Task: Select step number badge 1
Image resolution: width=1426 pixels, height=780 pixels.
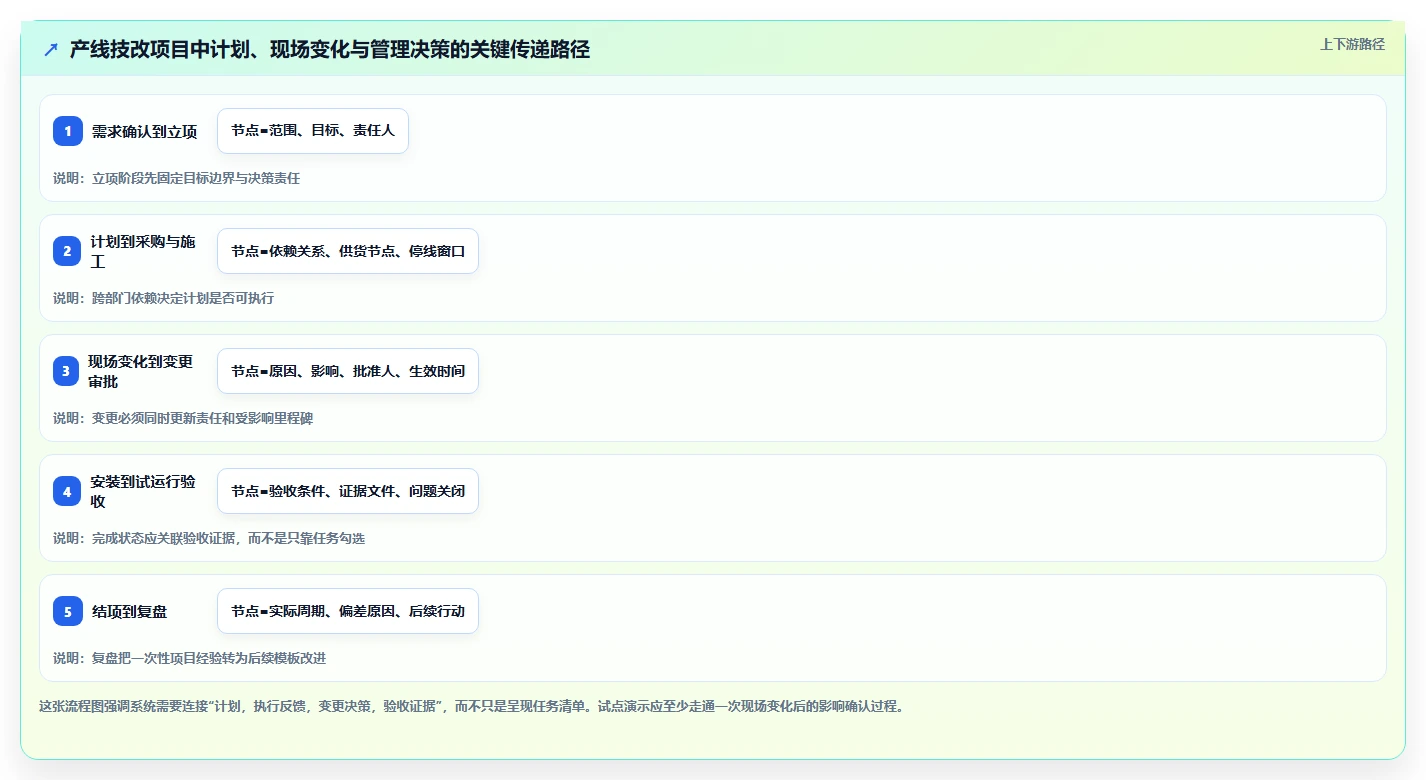Action: pyautogui.click(x=68, y=131)
